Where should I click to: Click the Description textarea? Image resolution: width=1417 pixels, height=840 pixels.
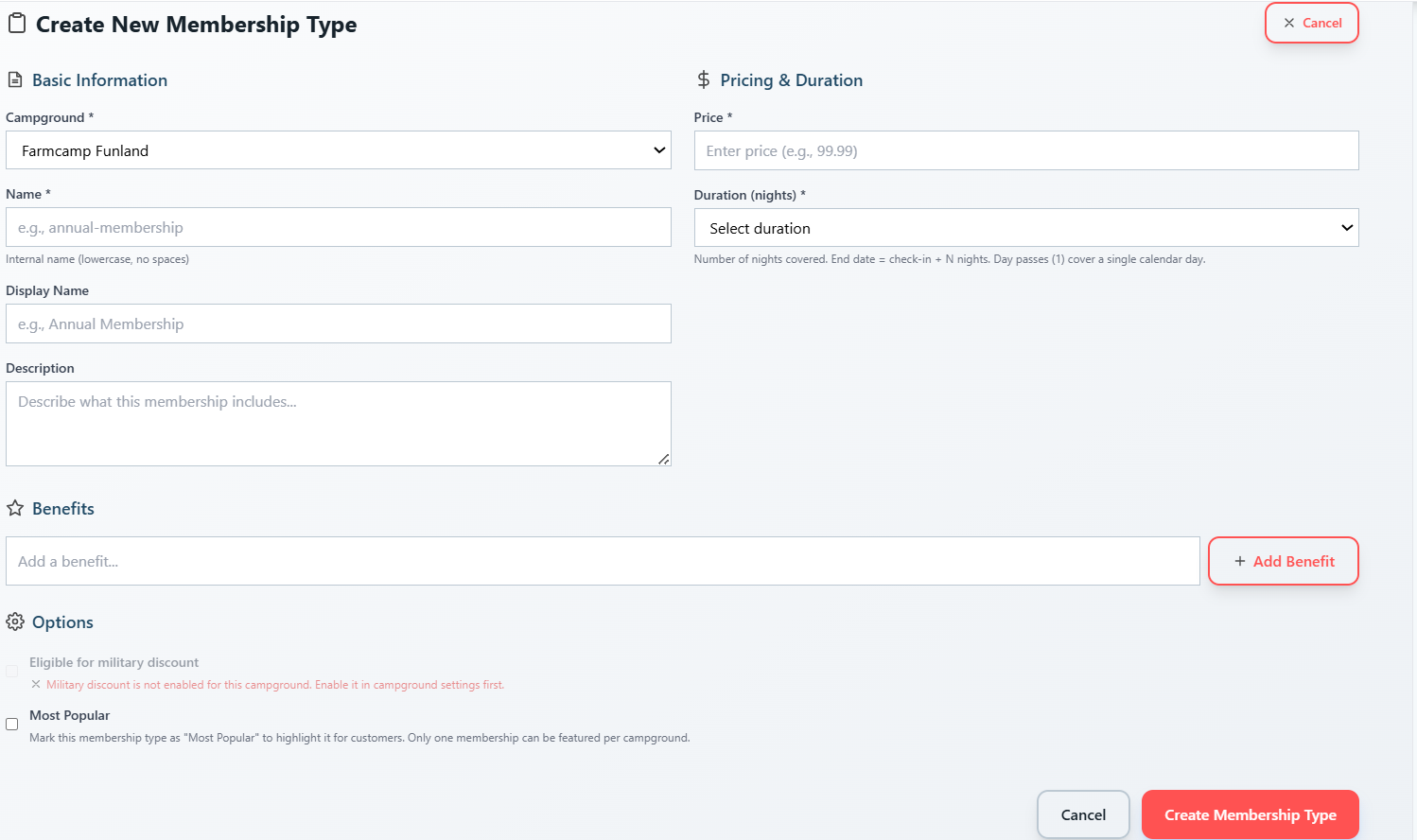pos(339,424)
